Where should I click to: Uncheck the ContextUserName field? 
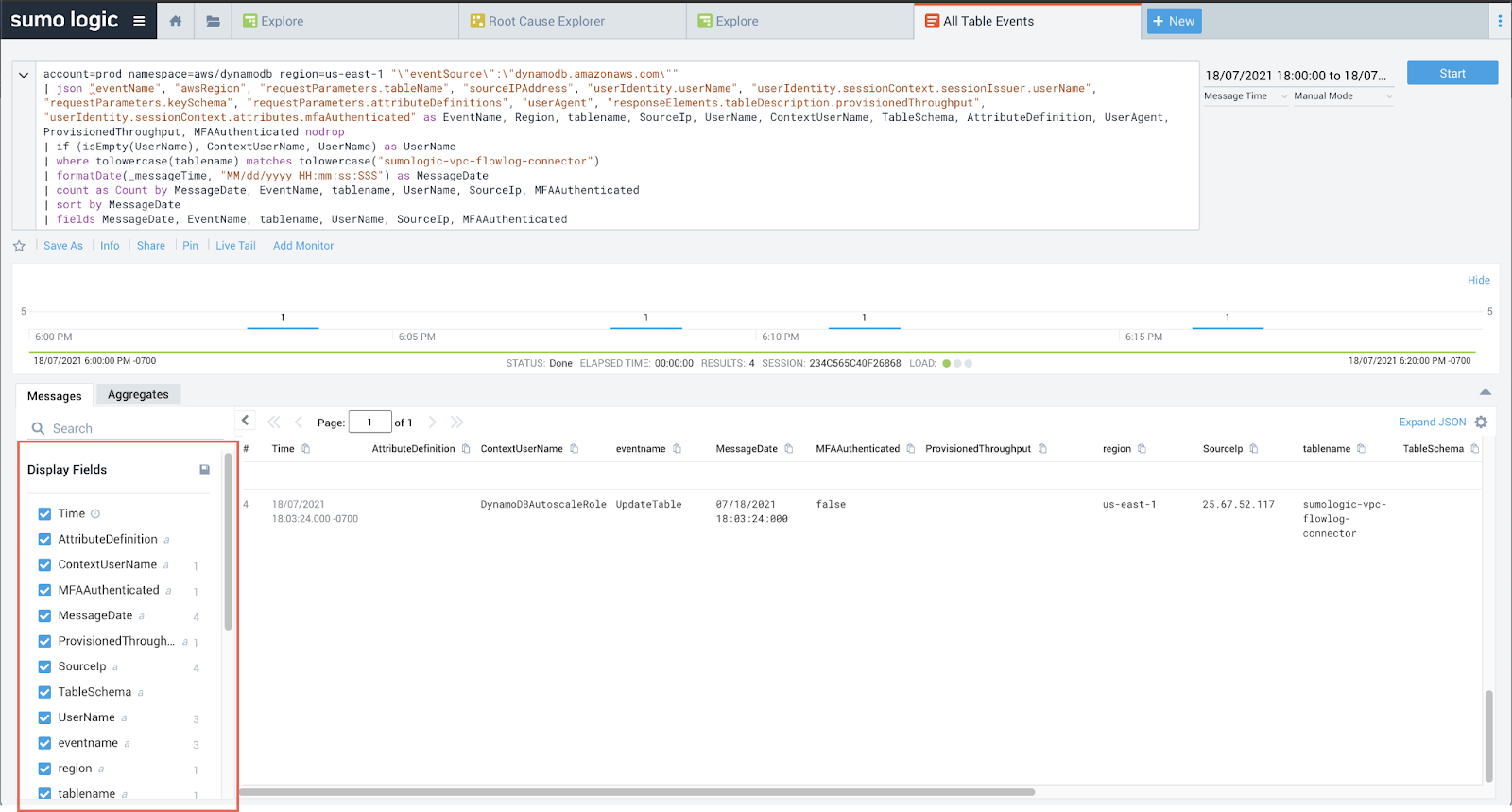click(x=44, y=565)
